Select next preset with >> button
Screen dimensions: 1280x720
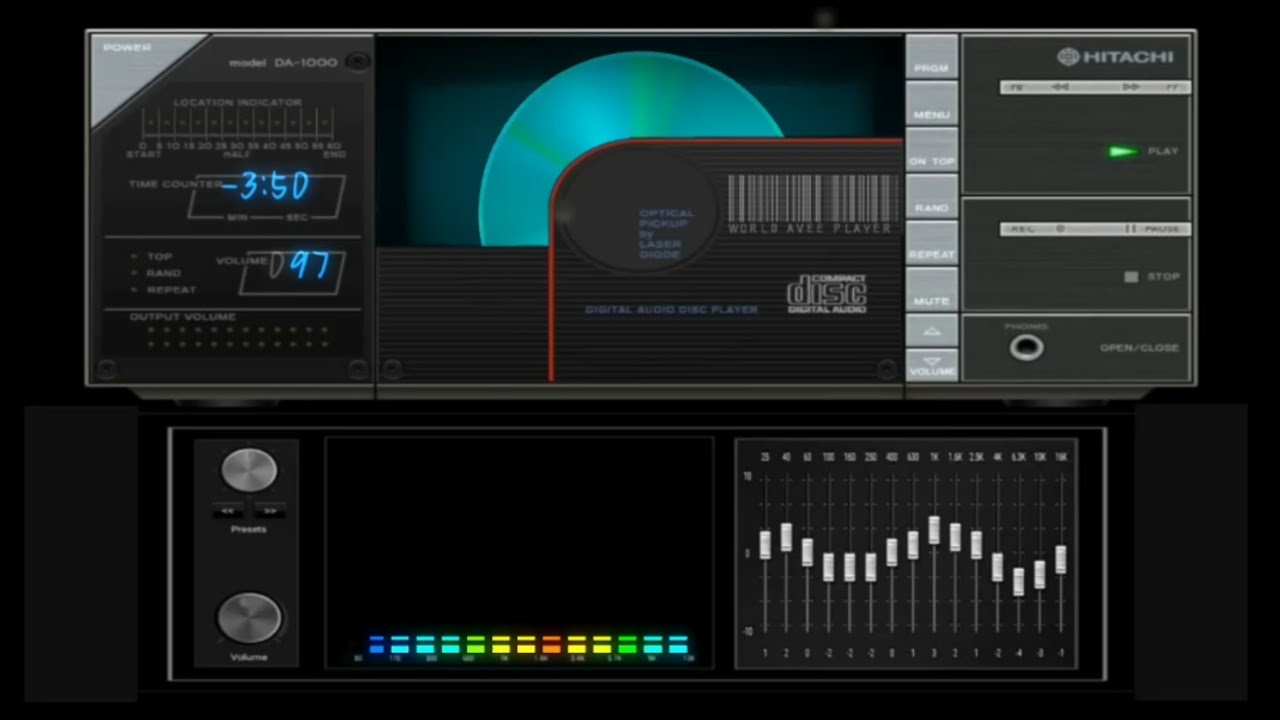pyautogui.click(x=270, y=510)
